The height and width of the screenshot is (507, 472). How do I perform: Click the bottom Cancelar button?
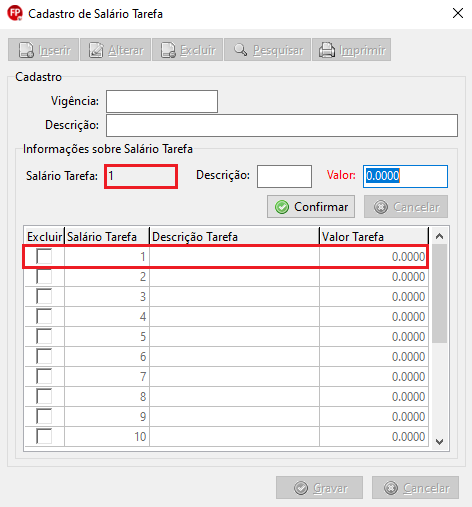point(415,488)
